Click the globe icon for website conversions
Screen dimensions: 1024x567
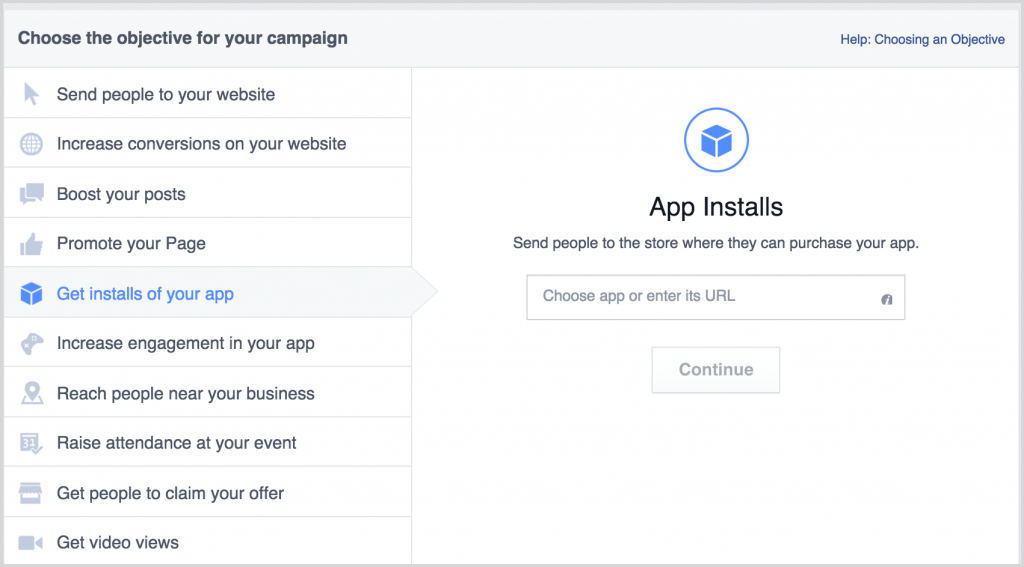pos(31,144)
